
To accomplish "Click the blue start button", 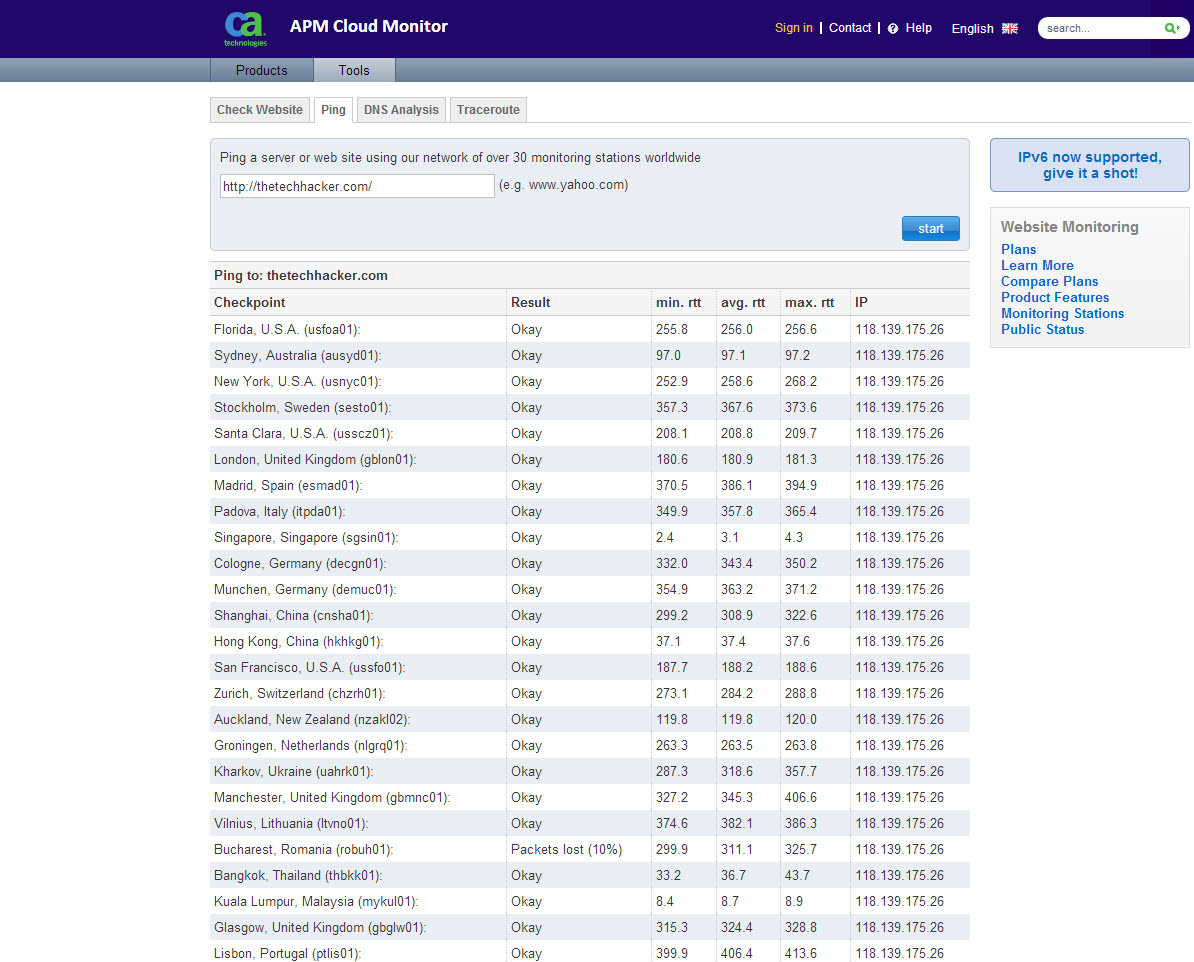I will tap(931, 229).
